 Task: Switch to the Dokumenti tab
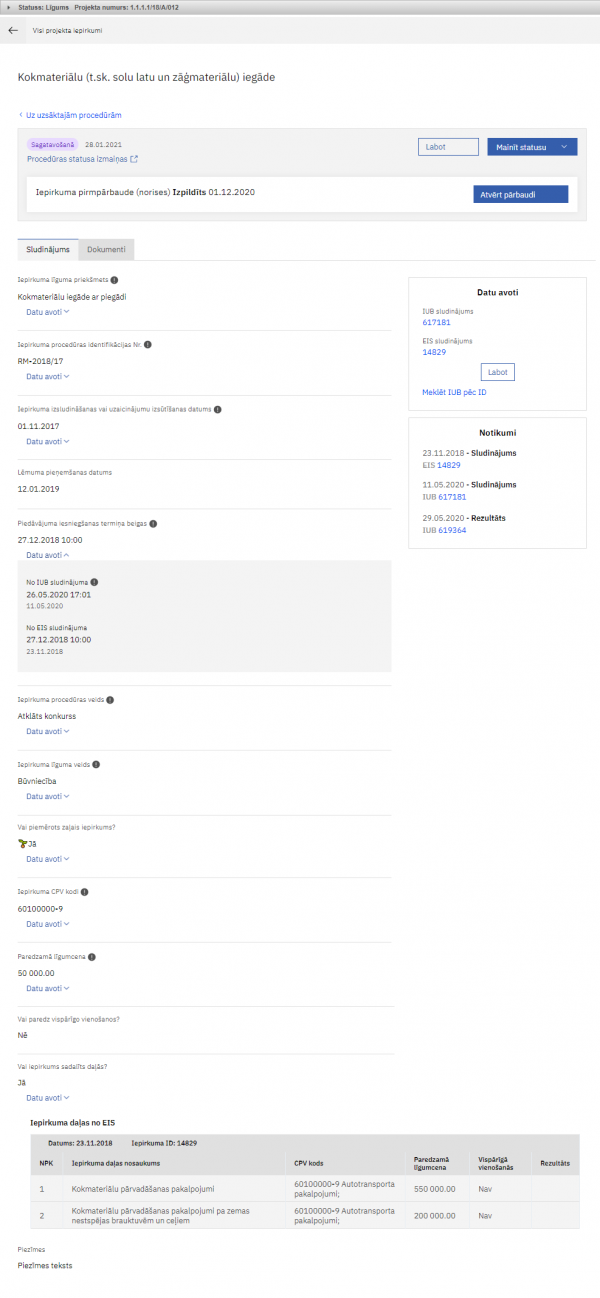[x=106, y=250]
